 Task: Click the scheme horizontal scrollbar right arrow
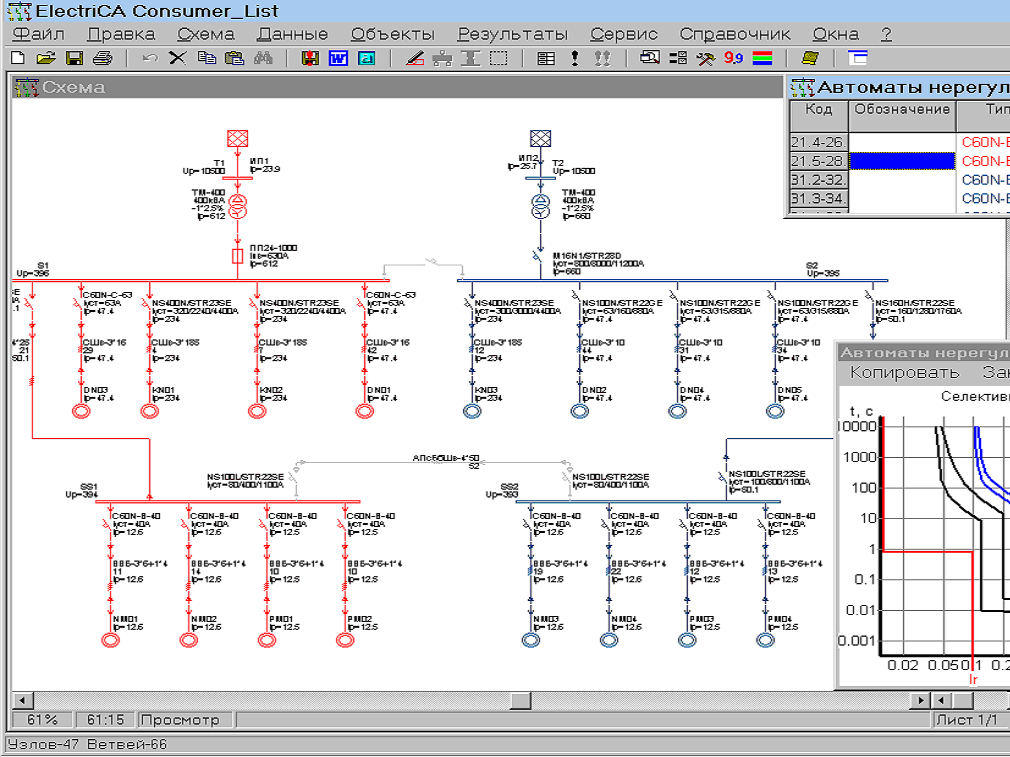click(921, 700)
